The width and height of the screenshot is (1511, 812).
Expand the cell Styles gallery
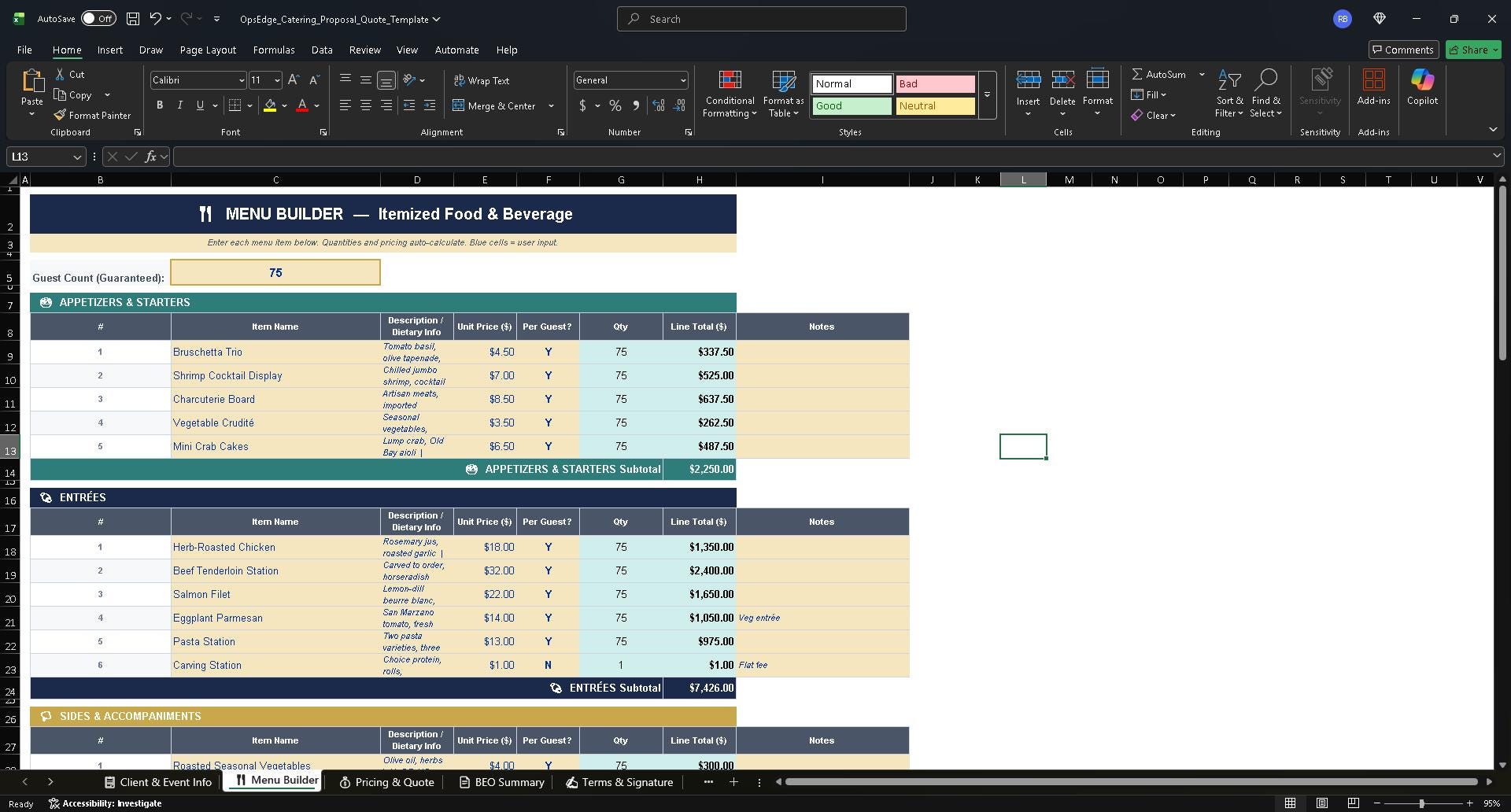pyautogui.click(x=987, y=94)
